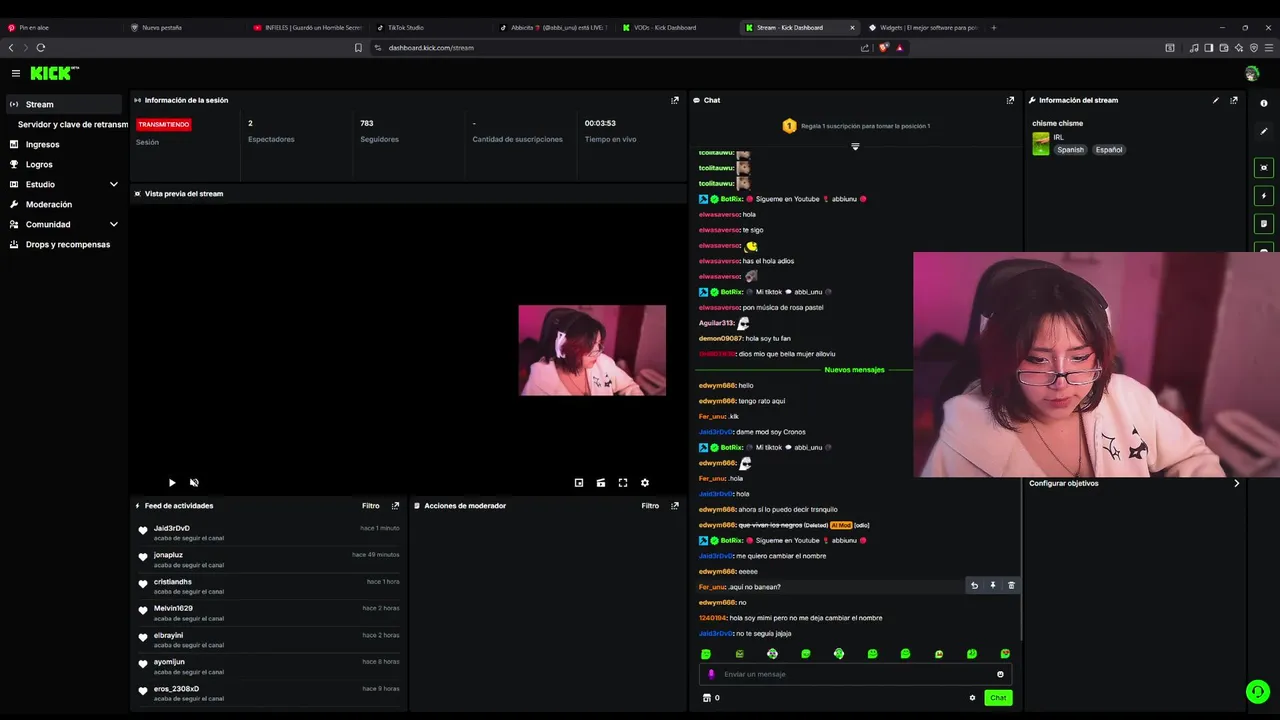Open a new browser tab with plus
The width and height of the screenshot is (1280, 720).
(993, 28)
